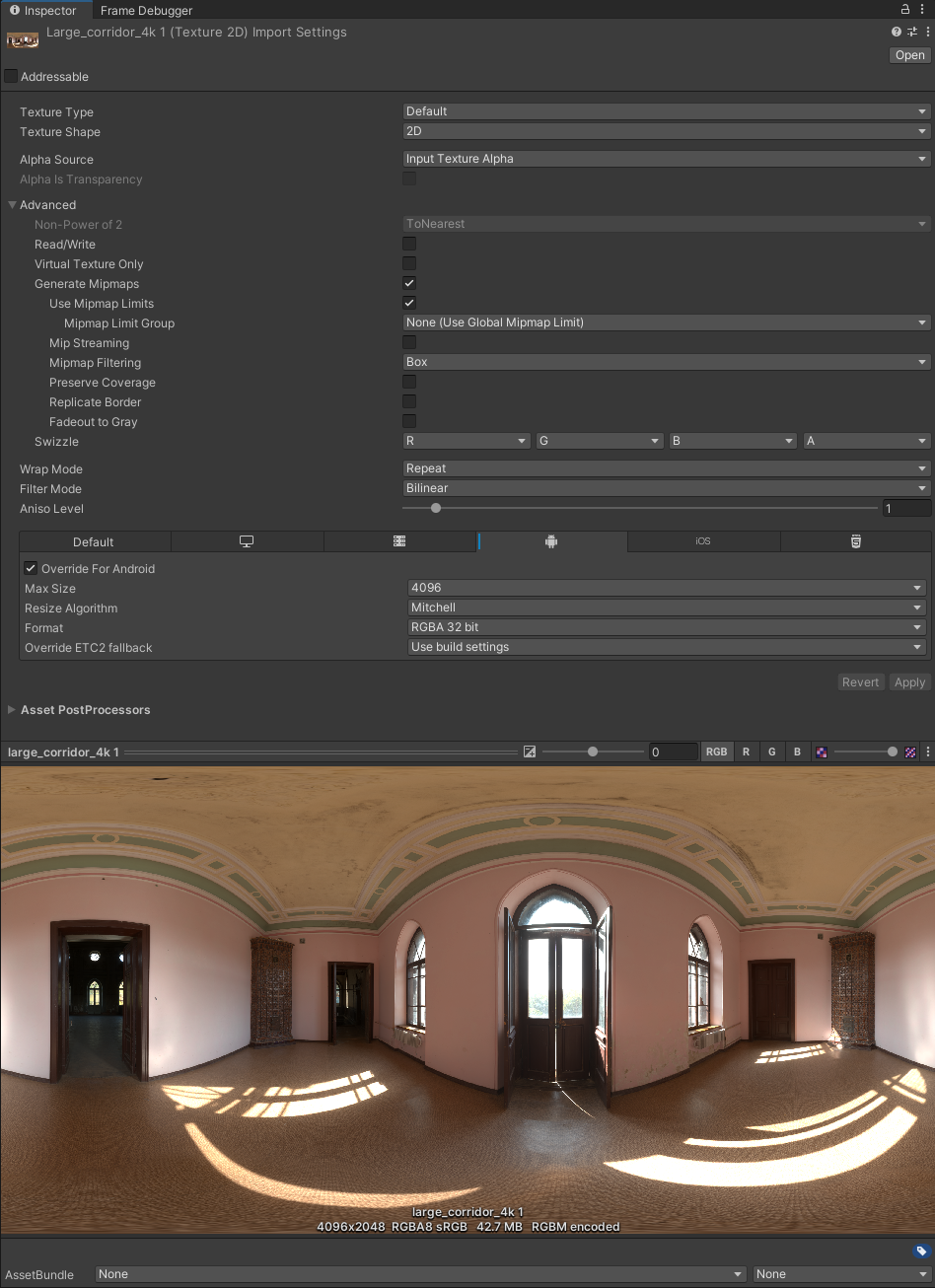
Task: Click the B channel preview button
Action: click(797, 751)
